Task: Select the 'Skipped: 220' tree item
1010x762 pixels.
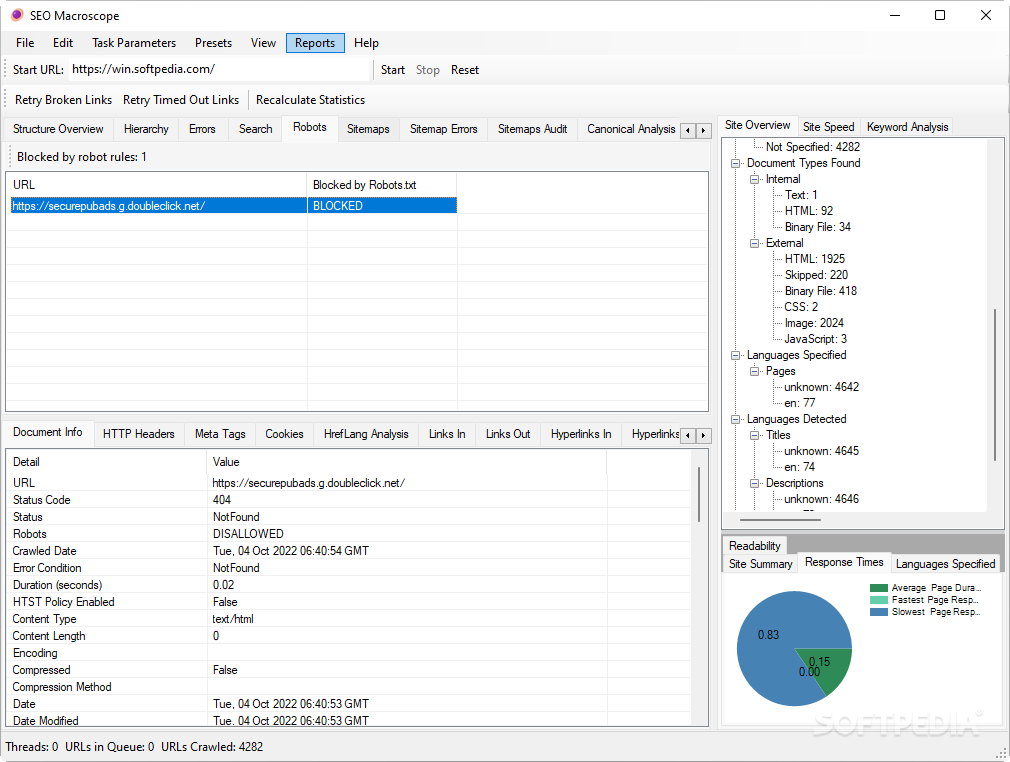Action: (816, 275)
